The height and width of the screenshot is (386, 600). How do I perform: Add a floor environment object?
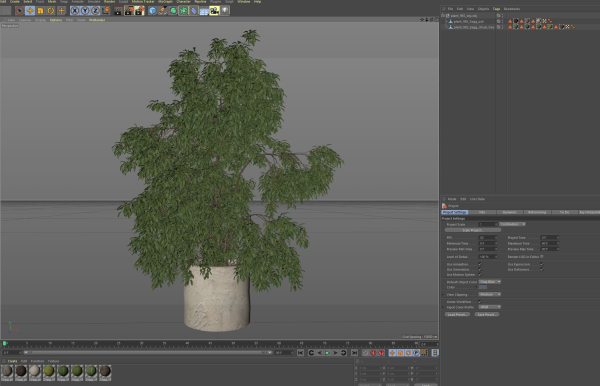[204, 11]
